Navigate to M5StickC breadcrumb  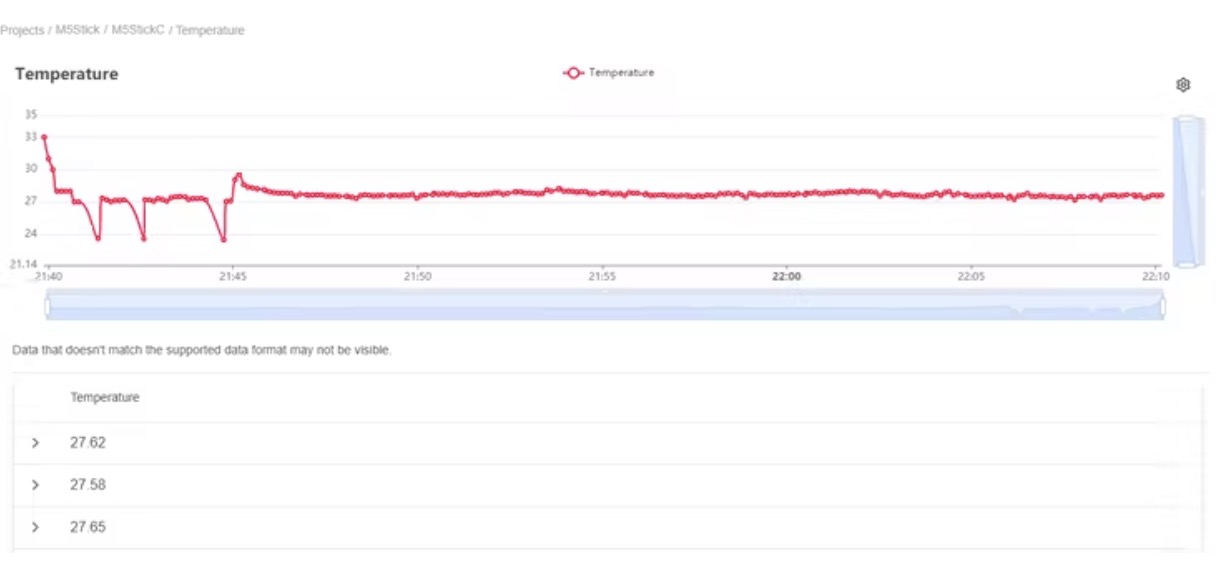tap(137, 31)
